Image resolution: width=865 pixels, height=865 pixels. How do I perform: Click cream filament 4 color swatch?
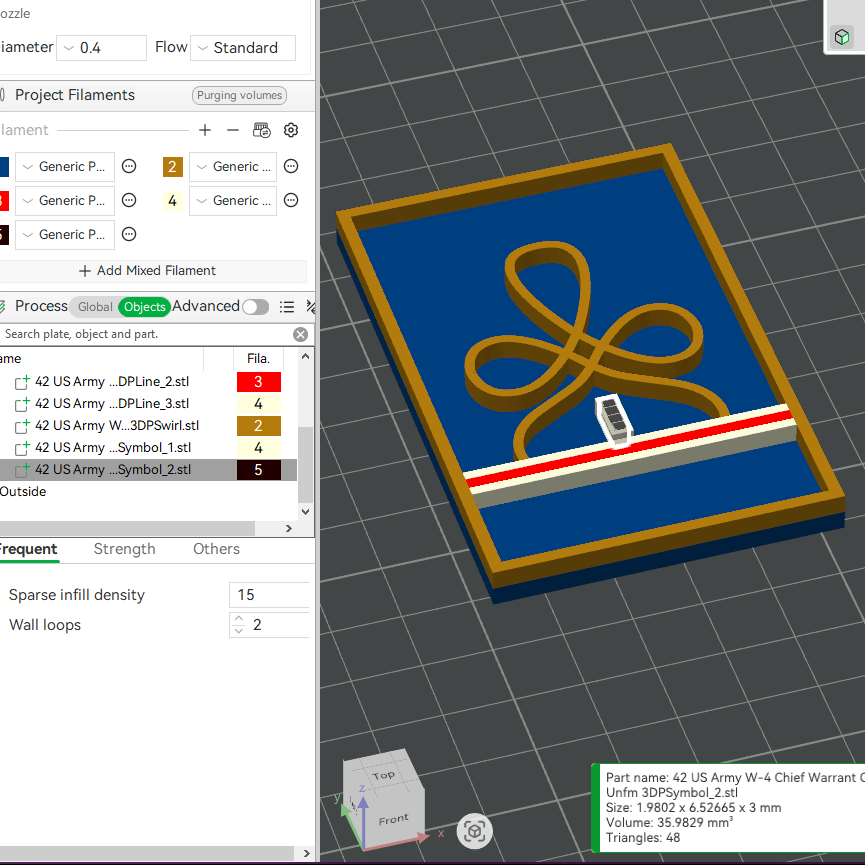tap(173, 200)
